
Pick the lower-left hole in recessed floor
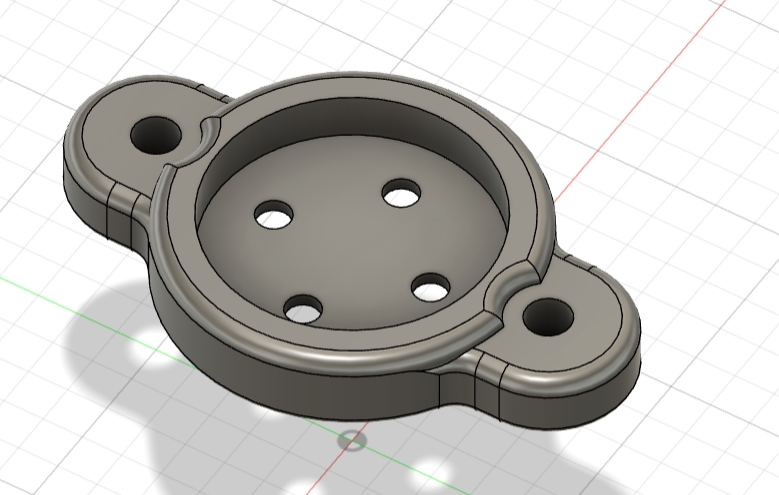tap(302, 309)
